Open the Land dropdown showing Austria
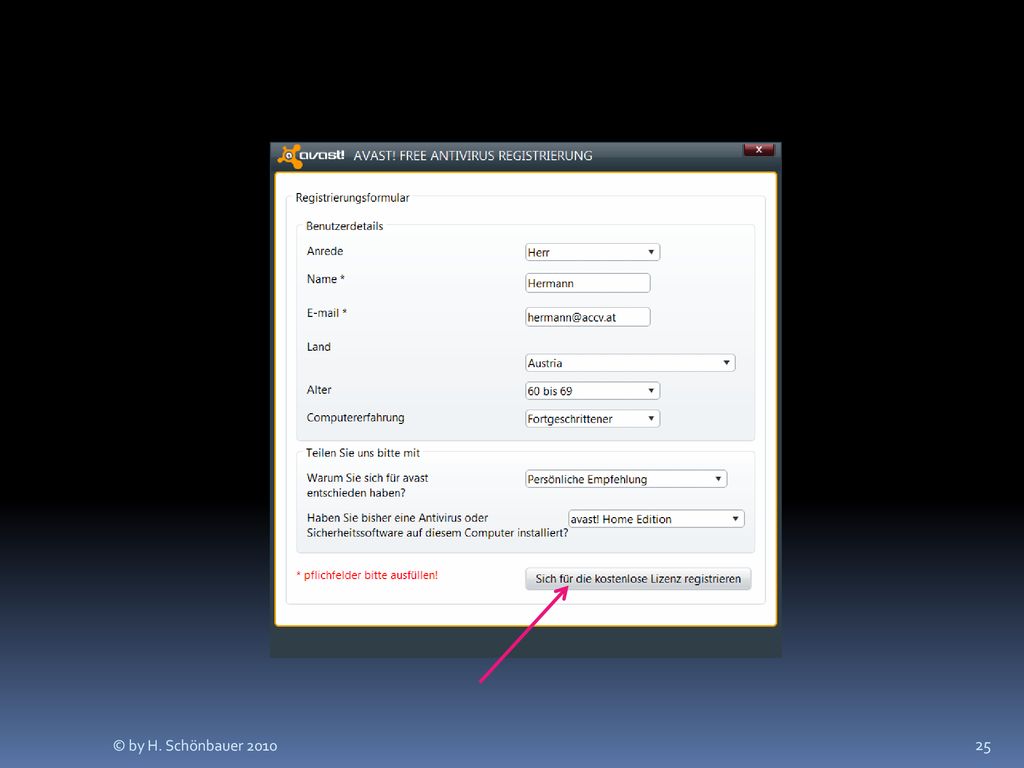The image size is (1024, 768). pos(630,362)
